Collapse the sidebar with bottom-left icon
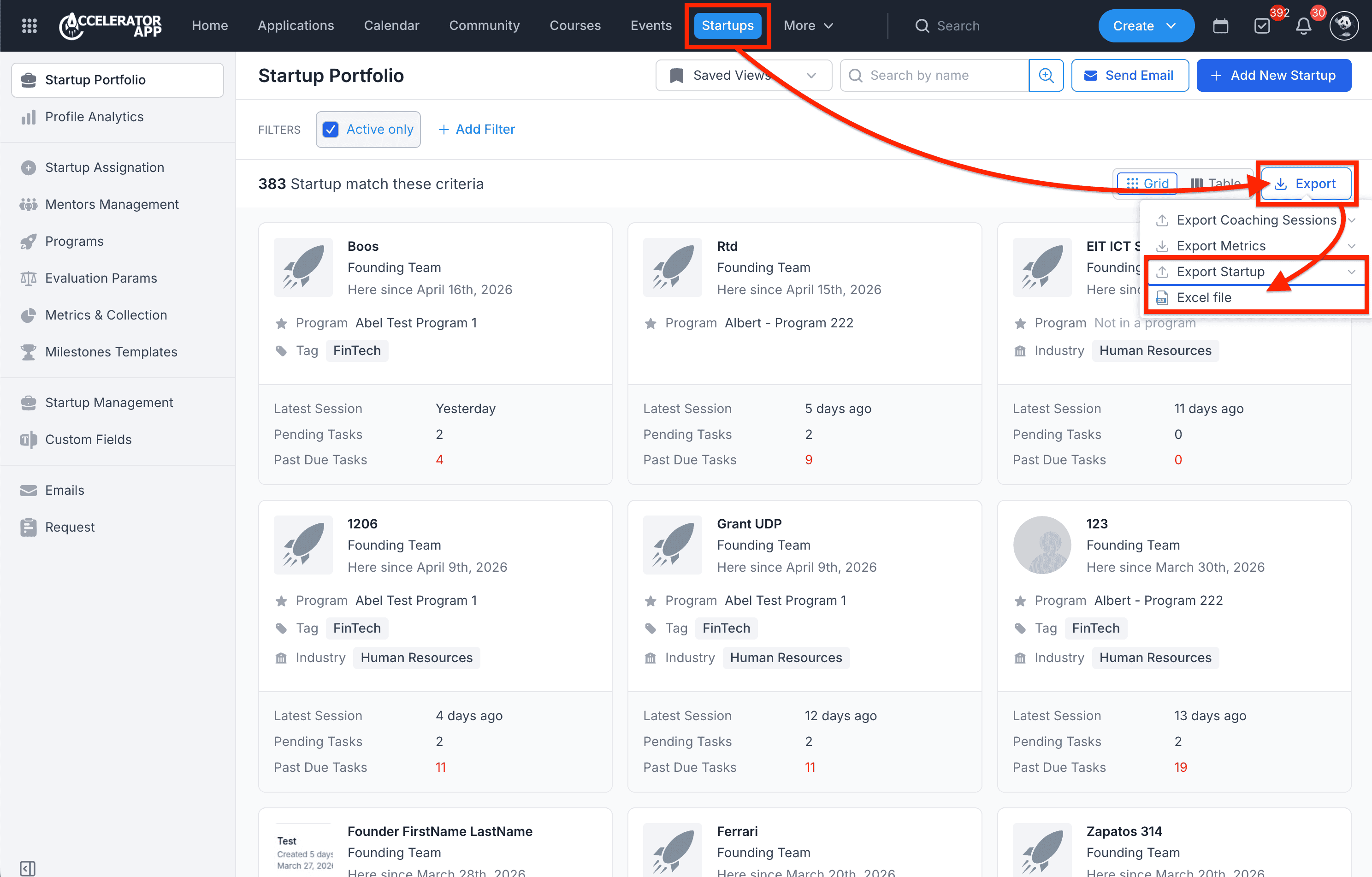 pyautogui.click(x=27, y=868)
